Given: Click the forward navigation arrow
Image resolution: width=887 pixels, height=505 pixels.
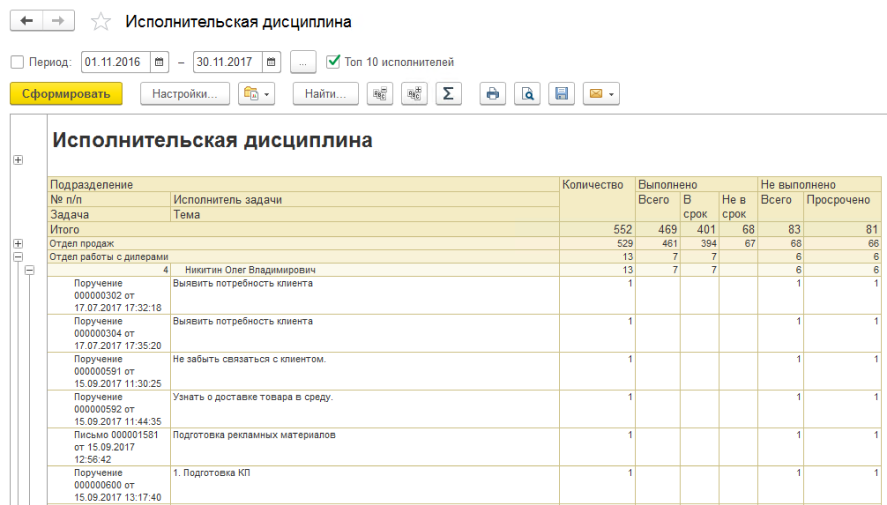Looking at the screenshot, I should (58, 21).
